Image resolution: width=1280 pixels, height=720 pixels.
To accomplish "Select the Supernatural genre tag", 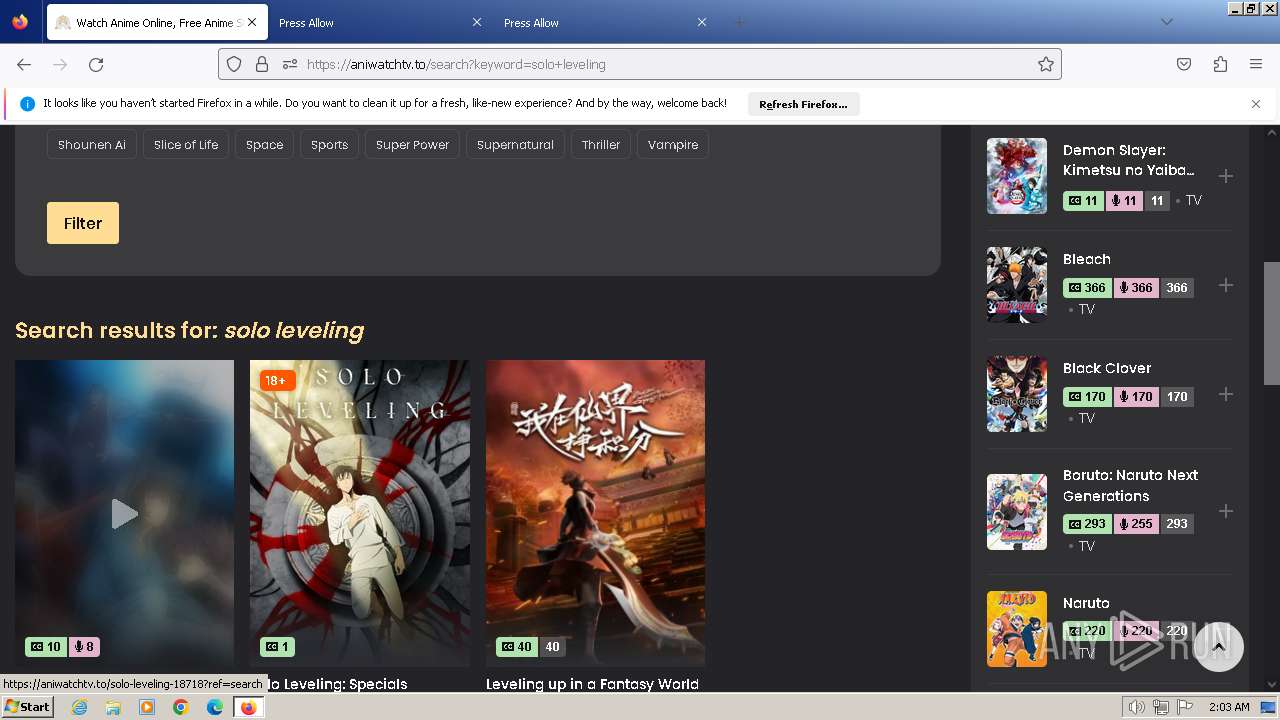I will (x=515, y=145).
